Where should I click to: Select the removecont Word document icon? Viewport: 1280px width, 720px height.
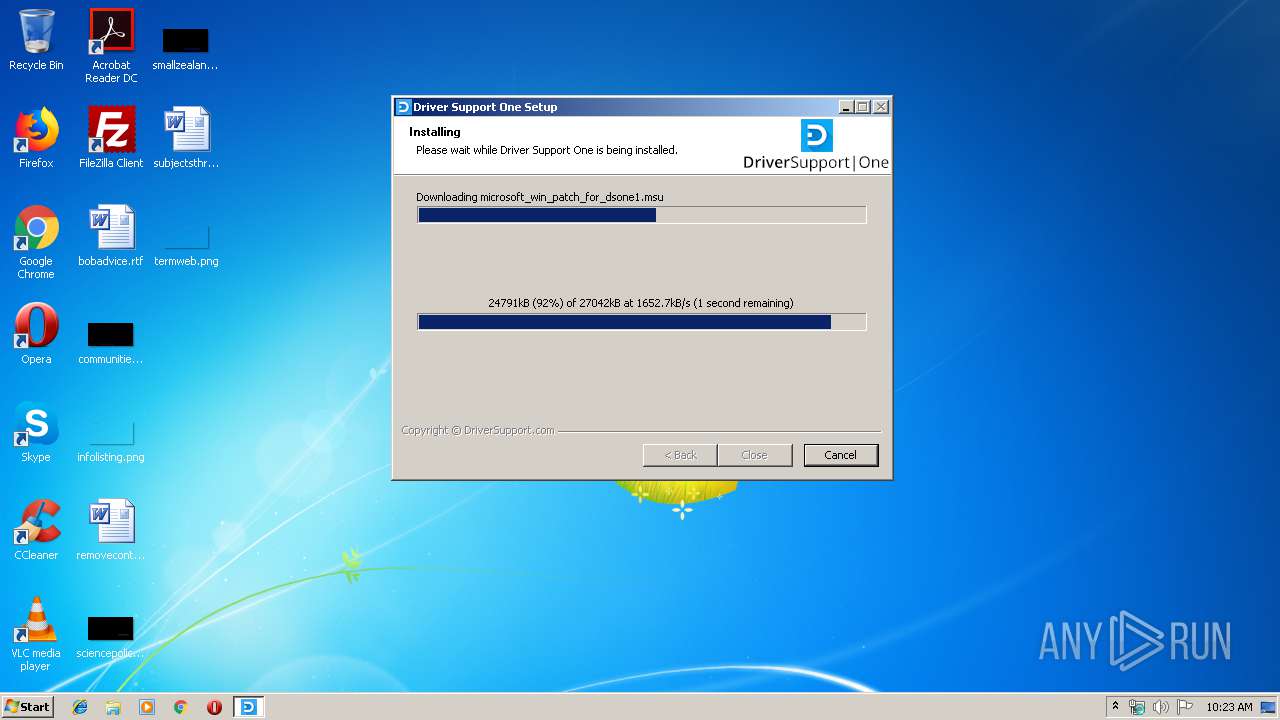[x=111, y=530]
